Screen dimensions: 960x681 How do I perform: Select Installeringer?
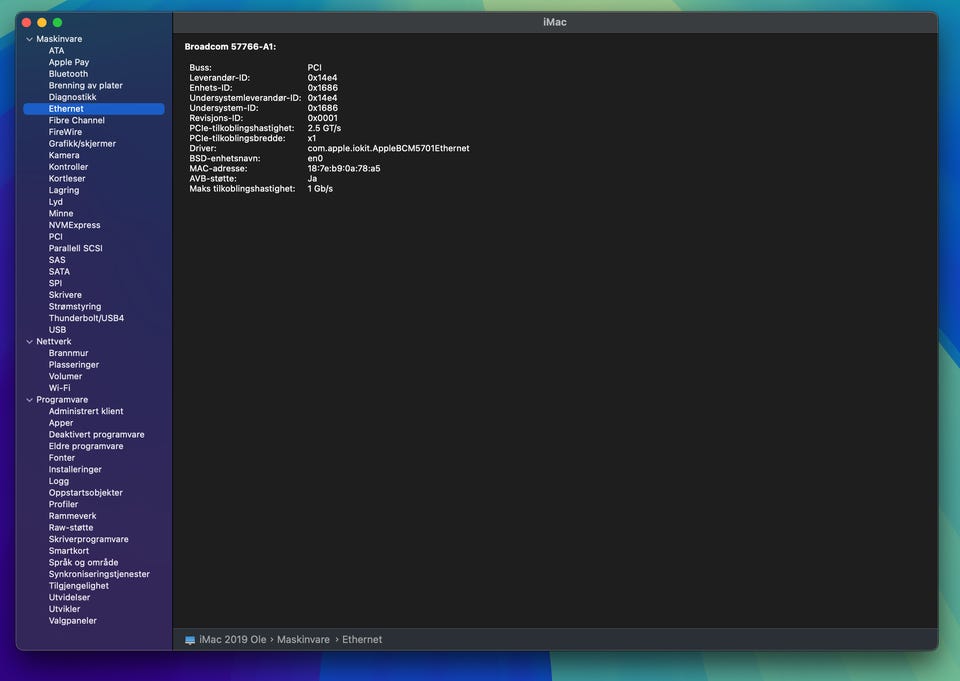click(75, 470)
